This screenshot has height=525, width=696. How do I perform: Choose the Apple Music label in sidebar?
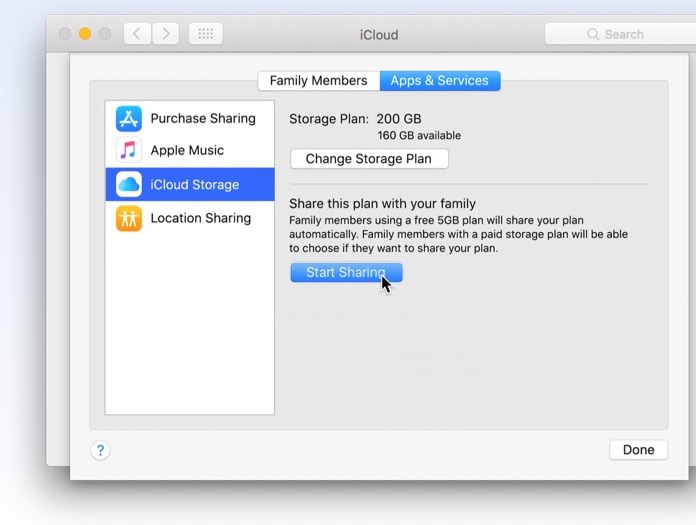coord(187,151)
